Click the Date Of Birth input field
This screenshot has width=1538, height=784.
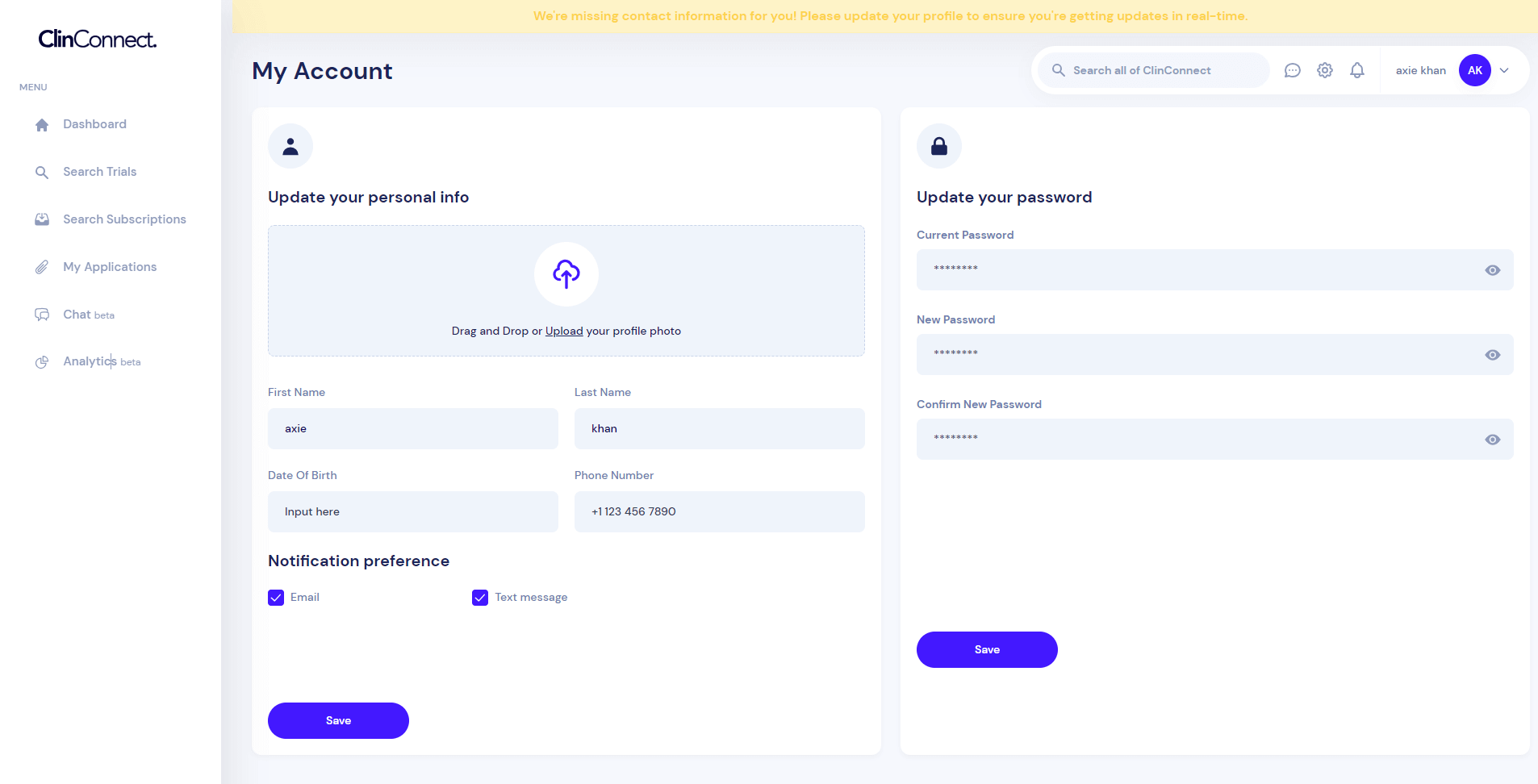coord(412,511)
